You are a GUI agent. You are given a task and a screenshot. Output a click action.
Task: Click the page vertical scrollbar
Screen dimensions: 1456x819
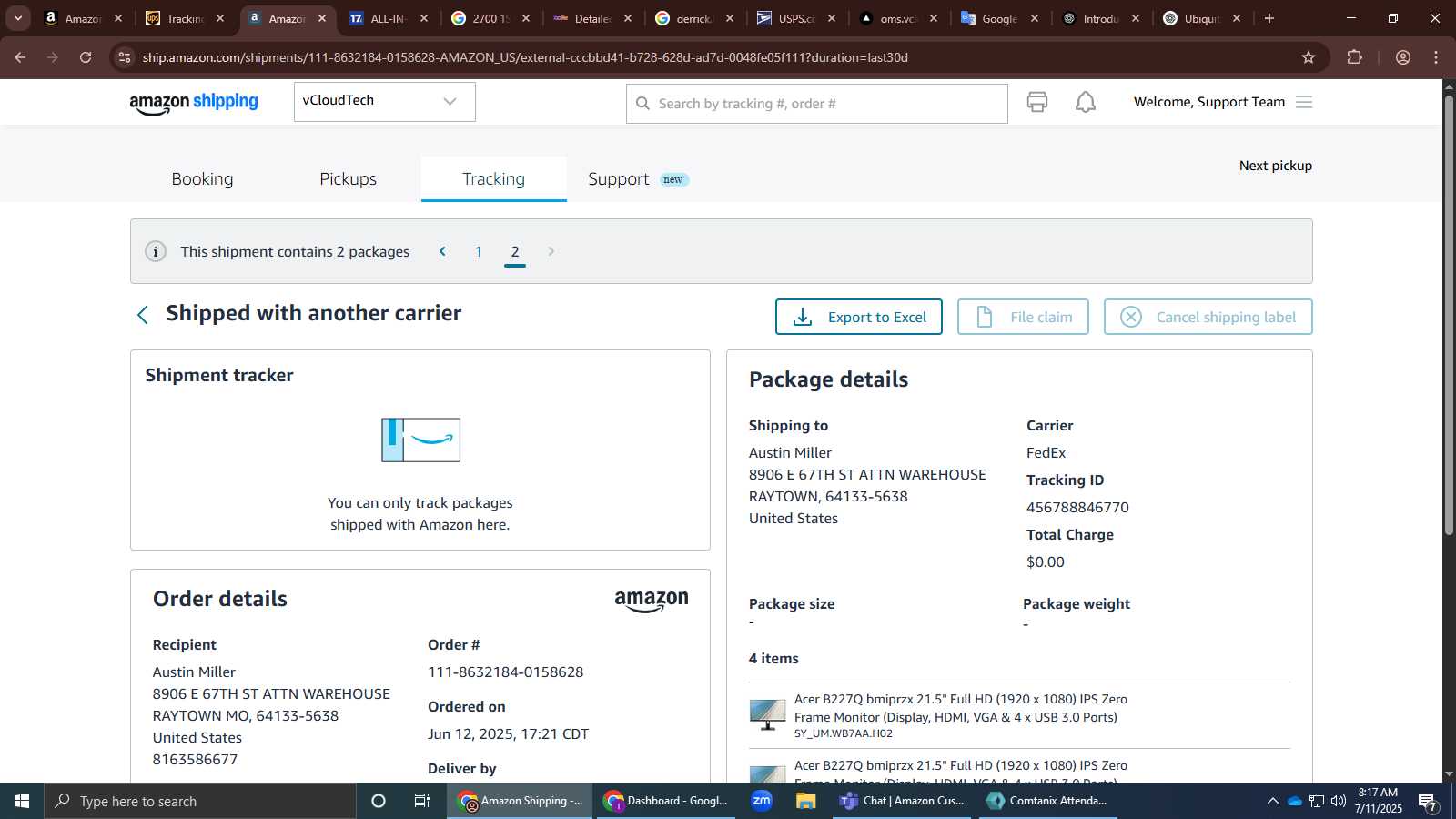1449,314
